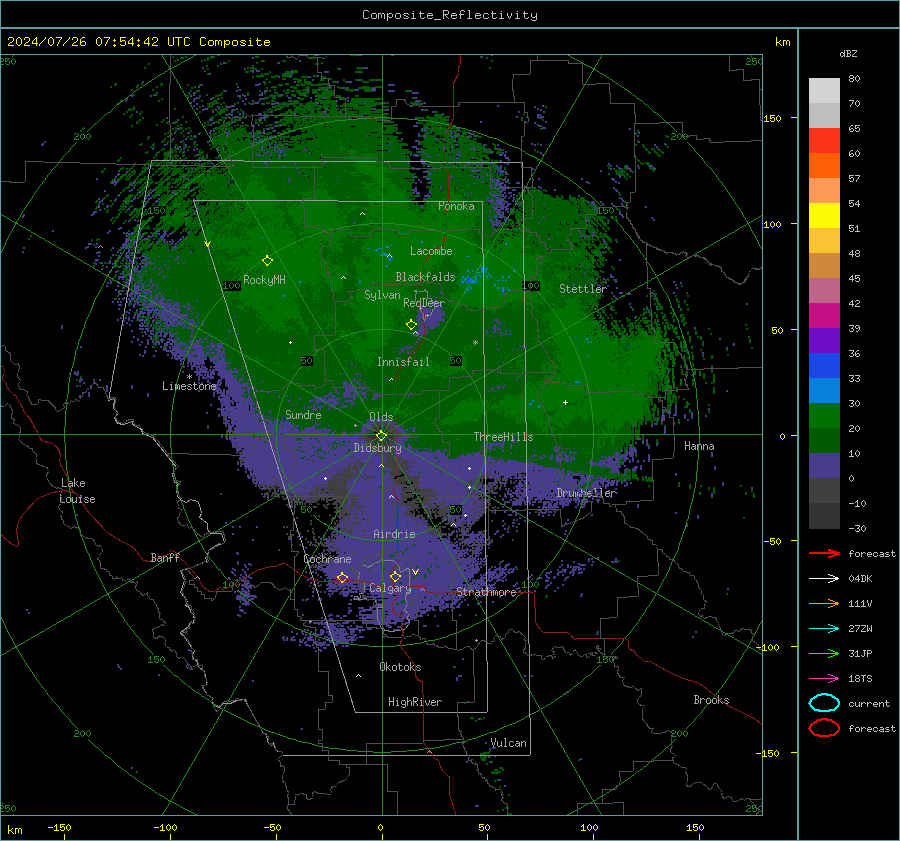Click the Didsbury town label
Image resolution: width=900 pixels, height=841 pixels.
(378, 448)
